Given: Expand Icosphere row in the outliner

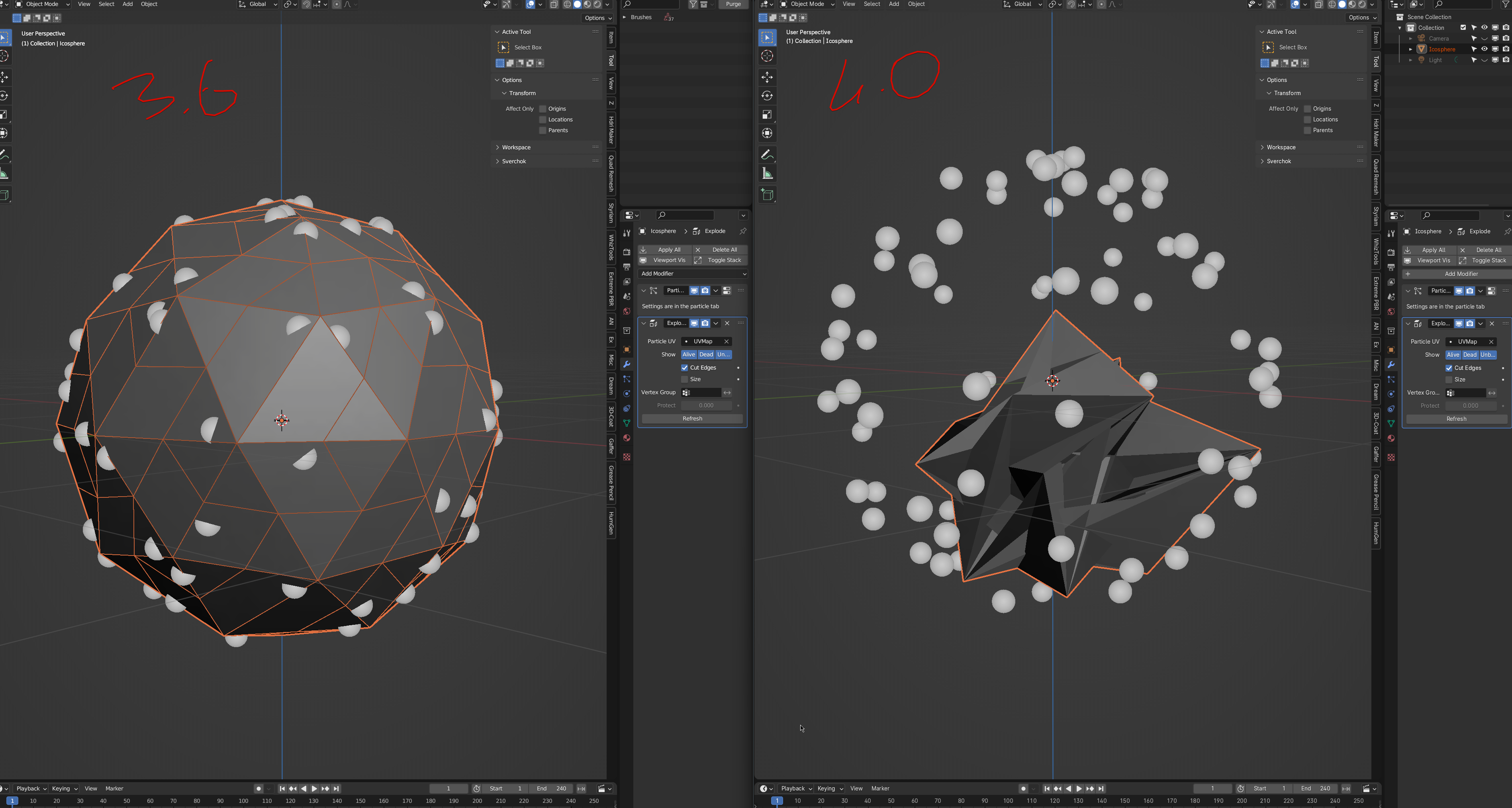Looking at the screenshot, I should click(1410, 49).
